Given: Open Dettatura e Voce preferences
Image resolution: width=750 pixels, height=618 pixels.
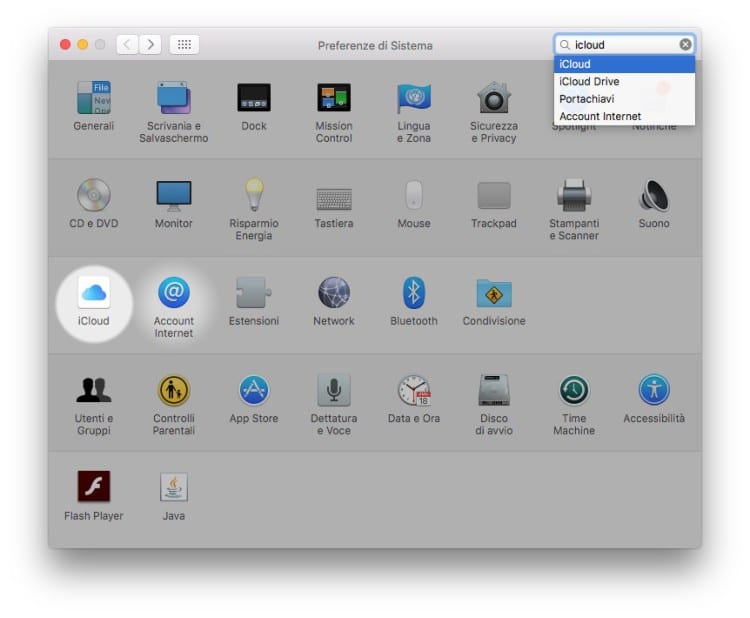Looking at the screenshot, I should pyautogui.click(x=334, y=390).
